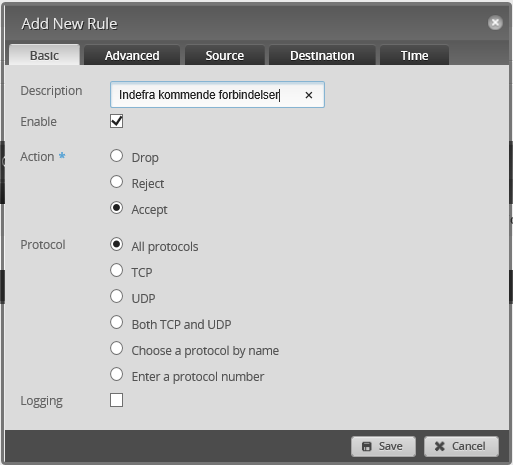Image resolution: width=513 pixels, height=465 pixels.
Task: Select the Drop action
Action: tap(116, 156)
